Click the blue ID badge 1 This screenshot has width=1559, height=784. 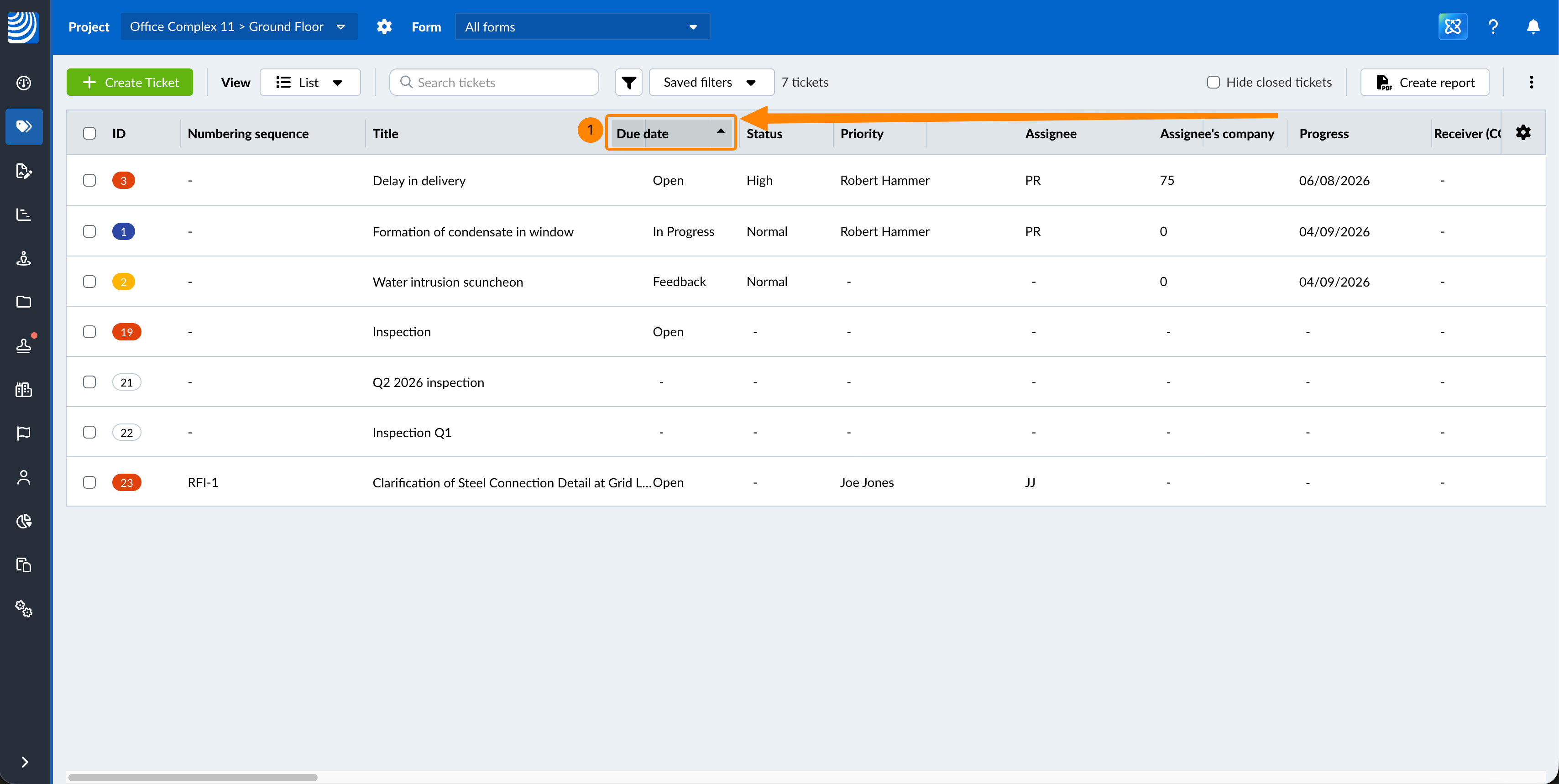124,231
